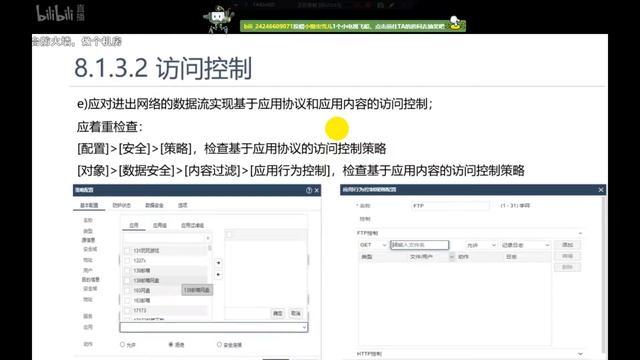Click the app search input field
The height and width of the screenshot is (360, 640).
click(167, 238)
